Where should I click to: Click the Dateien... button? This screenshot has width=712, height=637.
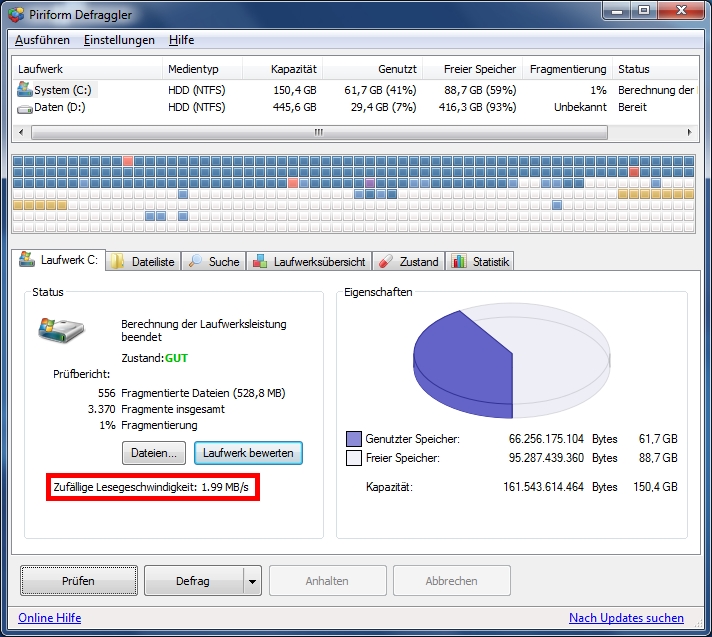coord(154,453)
